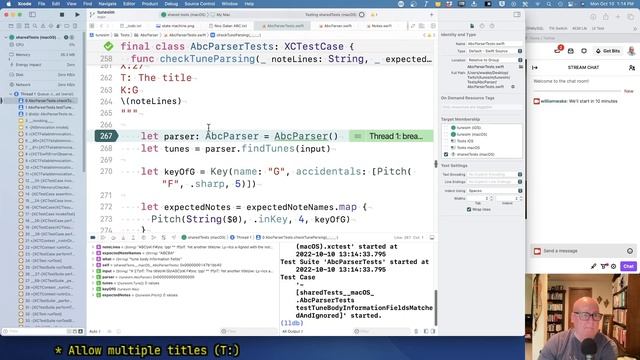The image size is (640, 360).
Task: Open the Report navigator tab
Action: [x=75, y=26]
